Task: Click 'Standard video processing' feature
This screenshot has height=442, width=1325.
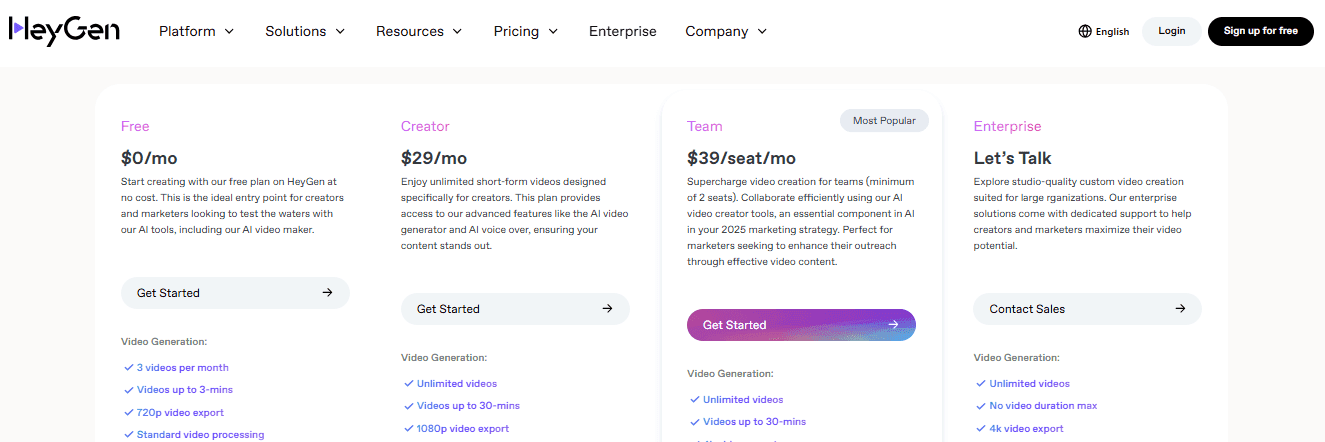Action: click(200, 435)
